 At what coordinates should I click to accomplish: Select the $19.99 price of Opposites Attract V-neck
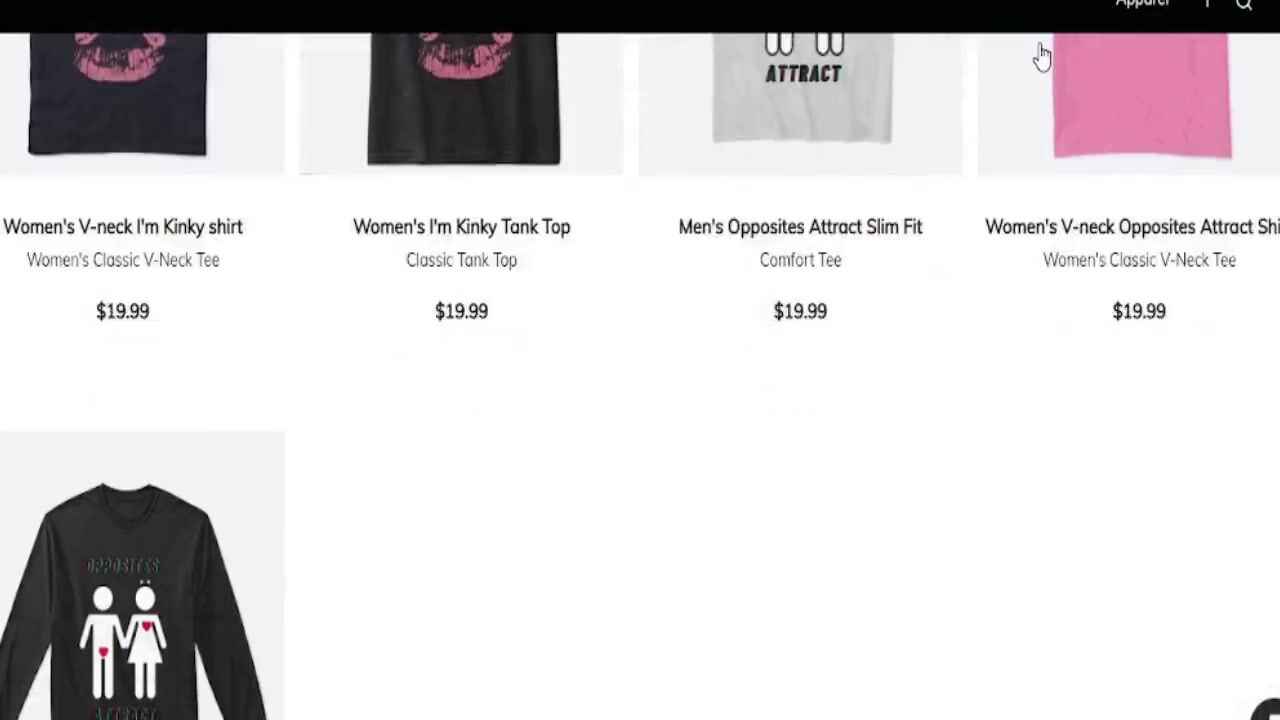click(1139, 311)
